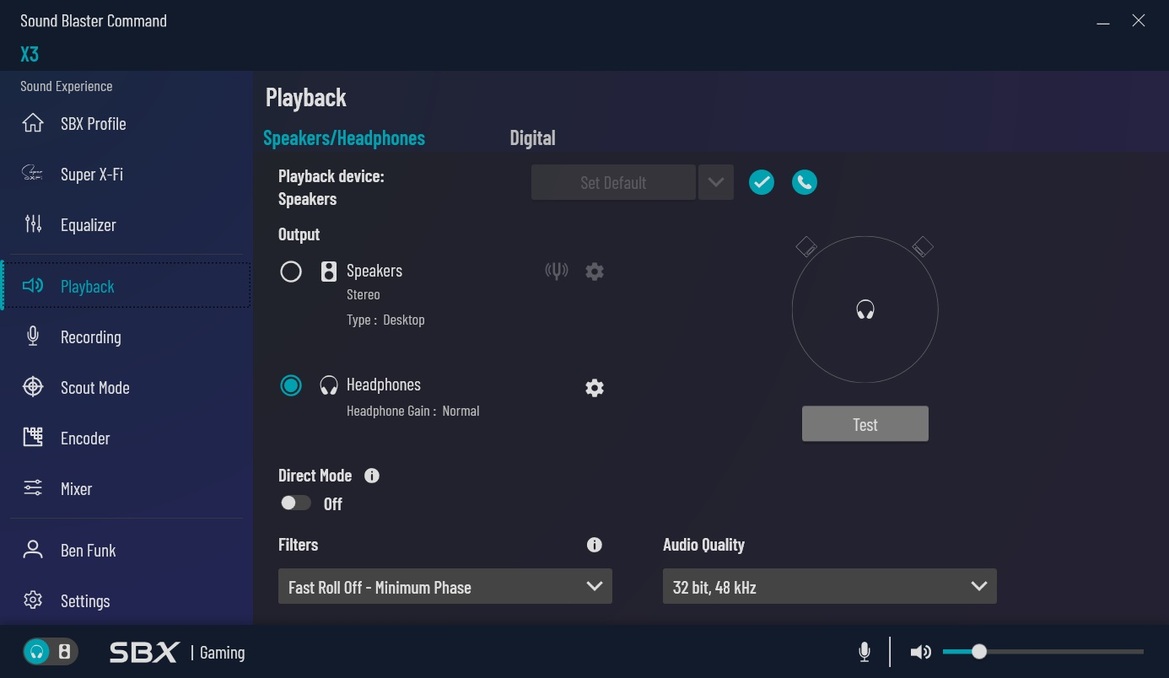Click the Headphones device icon in Output list
This screenshot has height=678, width=1169.
point(329,385)
